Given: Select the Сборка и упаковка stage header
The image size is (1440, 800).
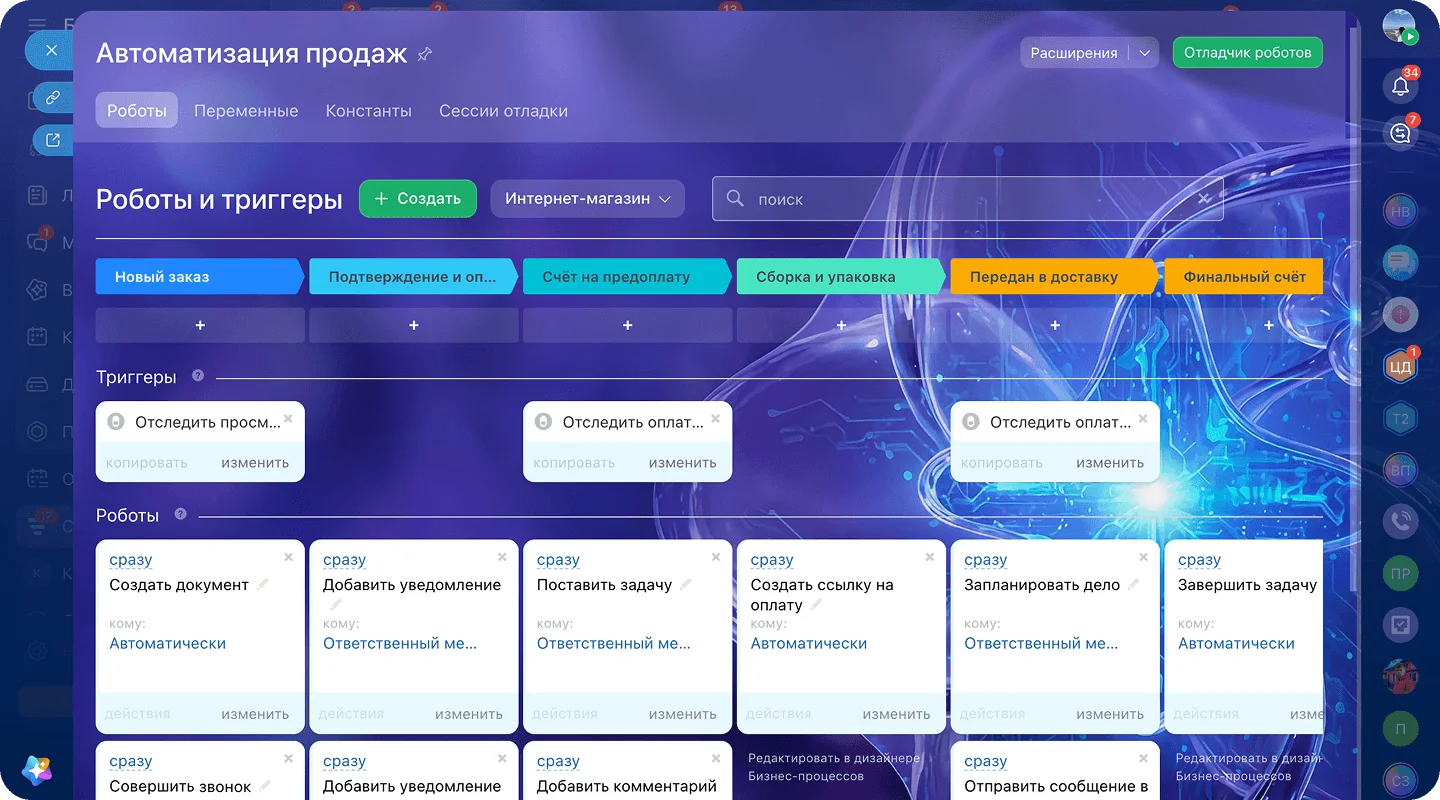Looking at the screenshot, I should click(840, 277).
